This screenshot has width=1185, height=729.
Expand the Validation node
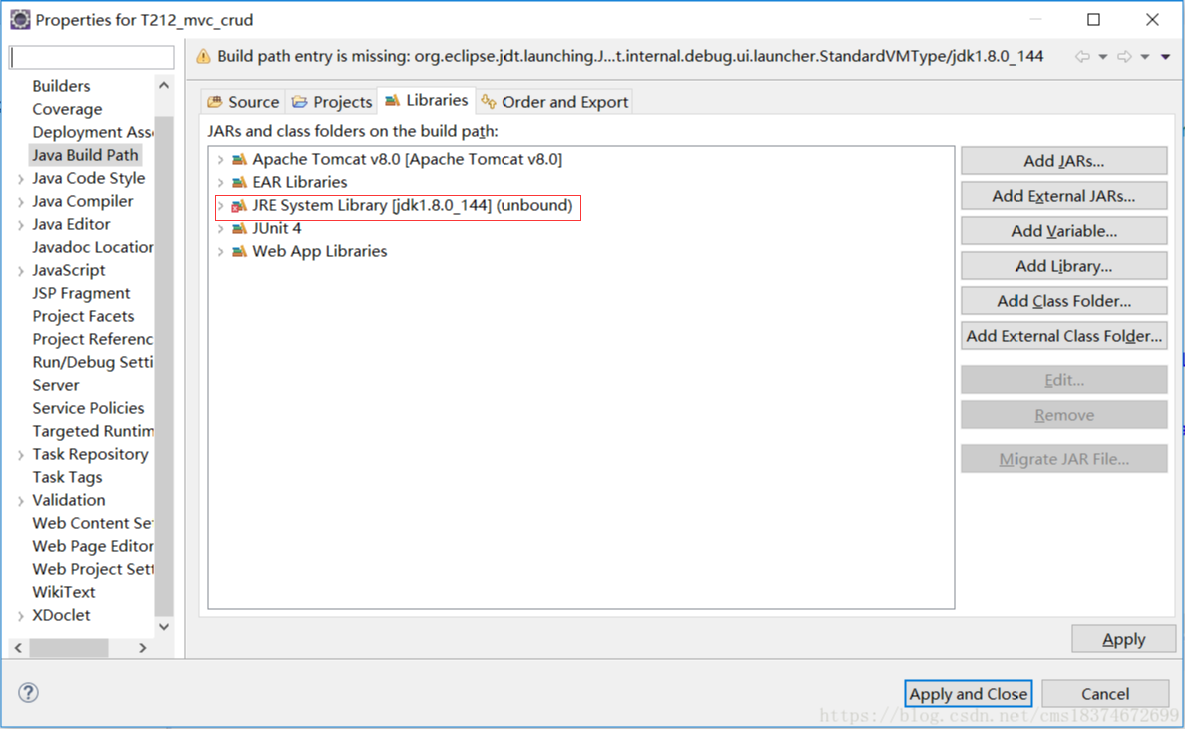(x=20, y=501)
